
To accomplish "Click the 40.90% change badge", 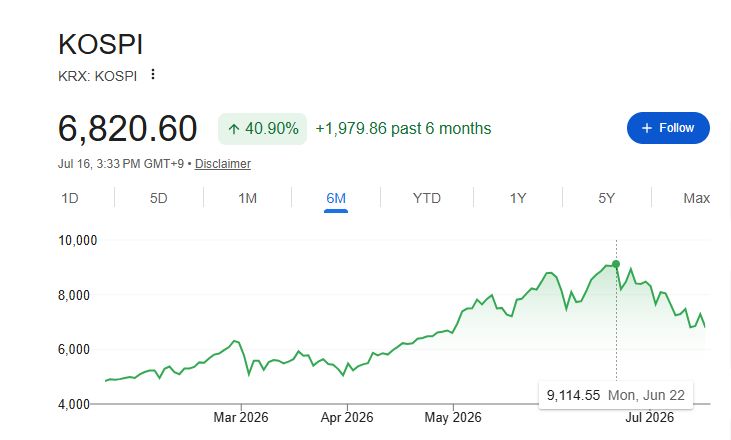I will point(262,129).
